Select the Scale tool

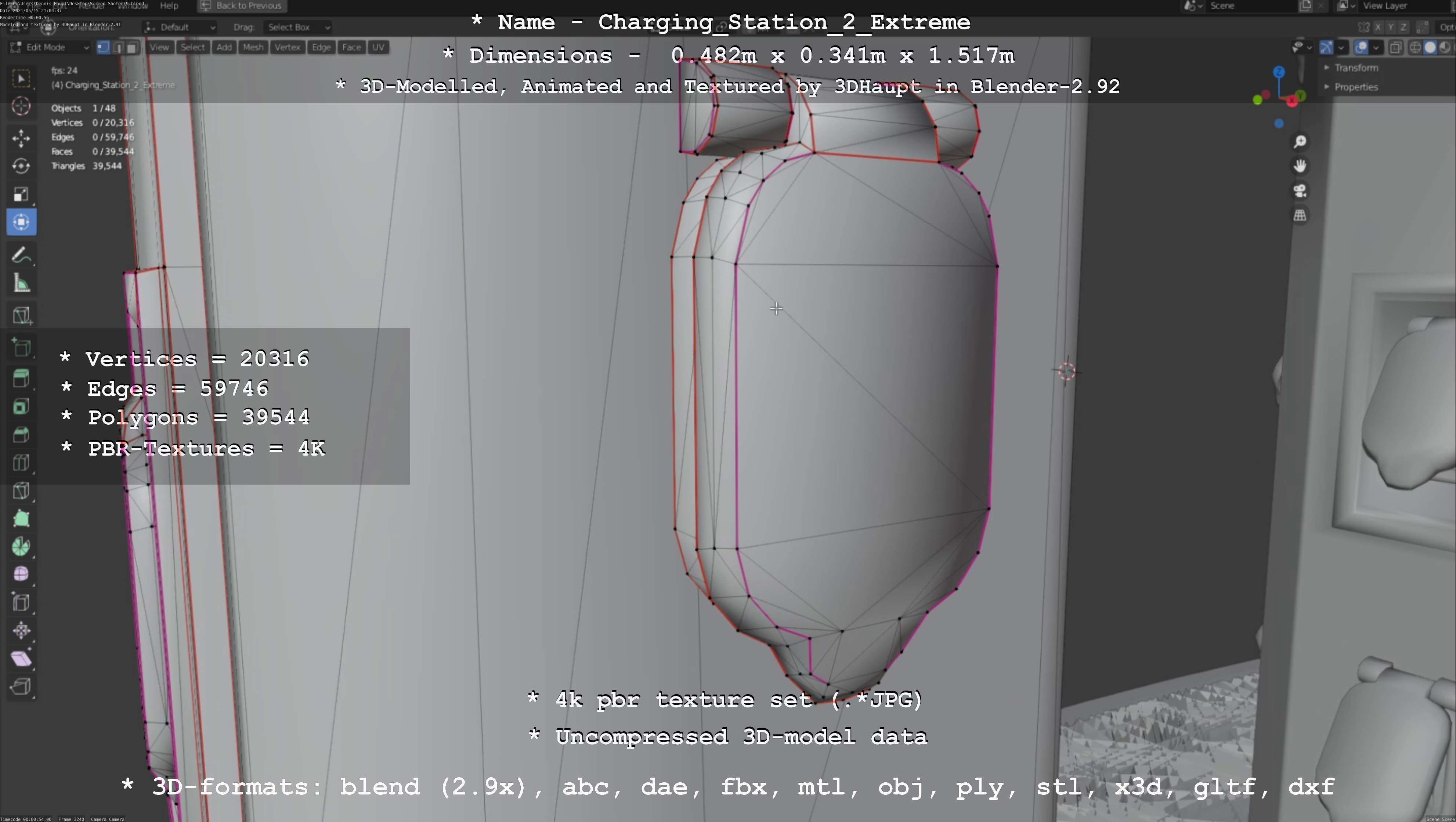[21, 194]
